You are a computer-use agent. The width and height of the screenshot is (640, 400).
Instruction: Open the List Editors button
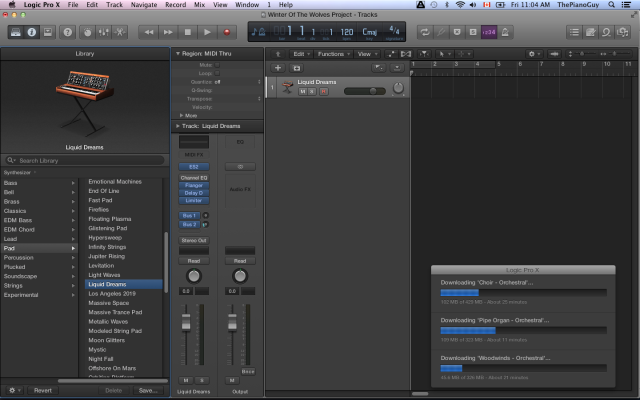click(x=574, y=32)
